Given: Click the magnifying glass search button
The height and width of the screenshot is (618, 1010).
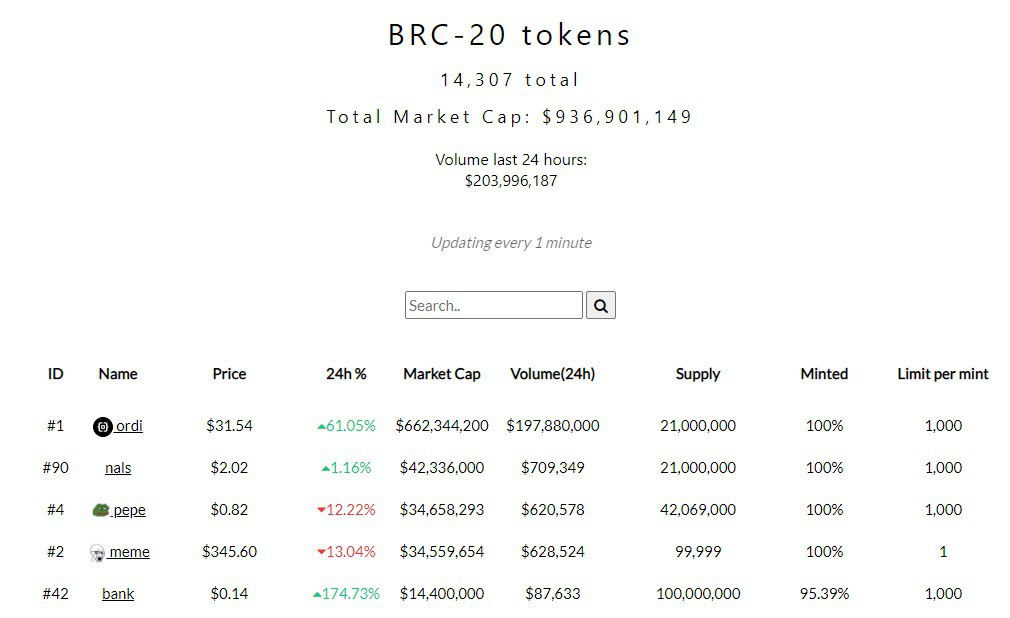Looking at the screenshot, I should click(x=600, y=305).
